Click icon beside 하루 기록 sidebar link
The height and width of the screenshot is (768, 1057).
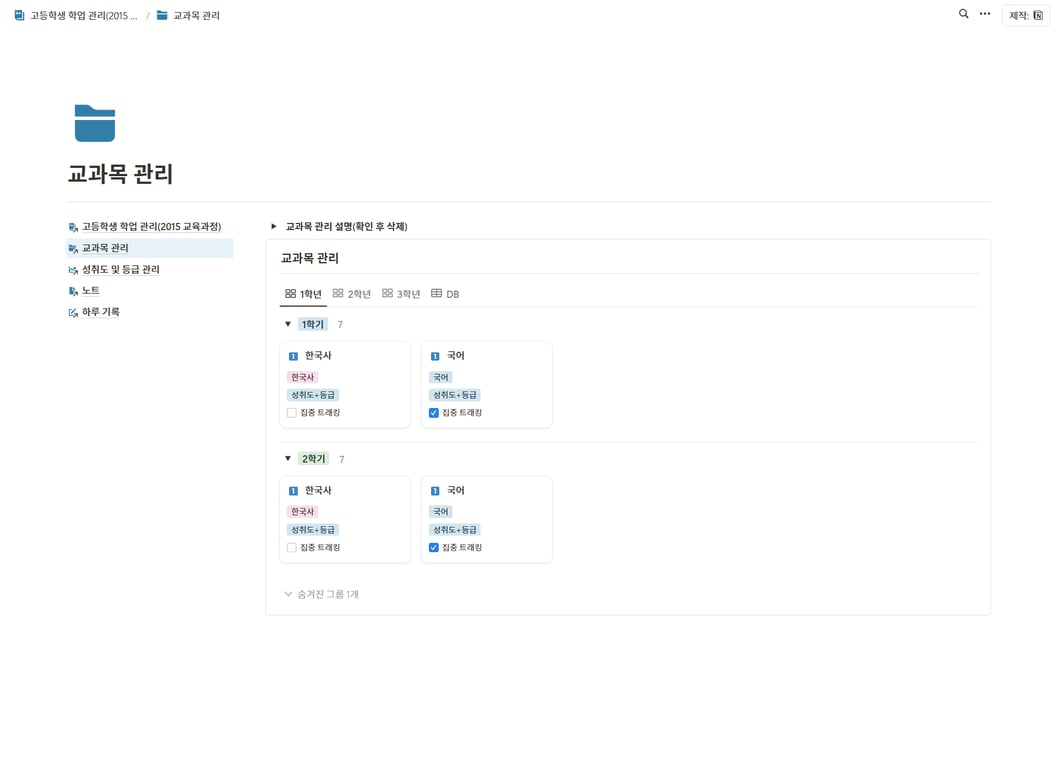(x=73, y=313)
